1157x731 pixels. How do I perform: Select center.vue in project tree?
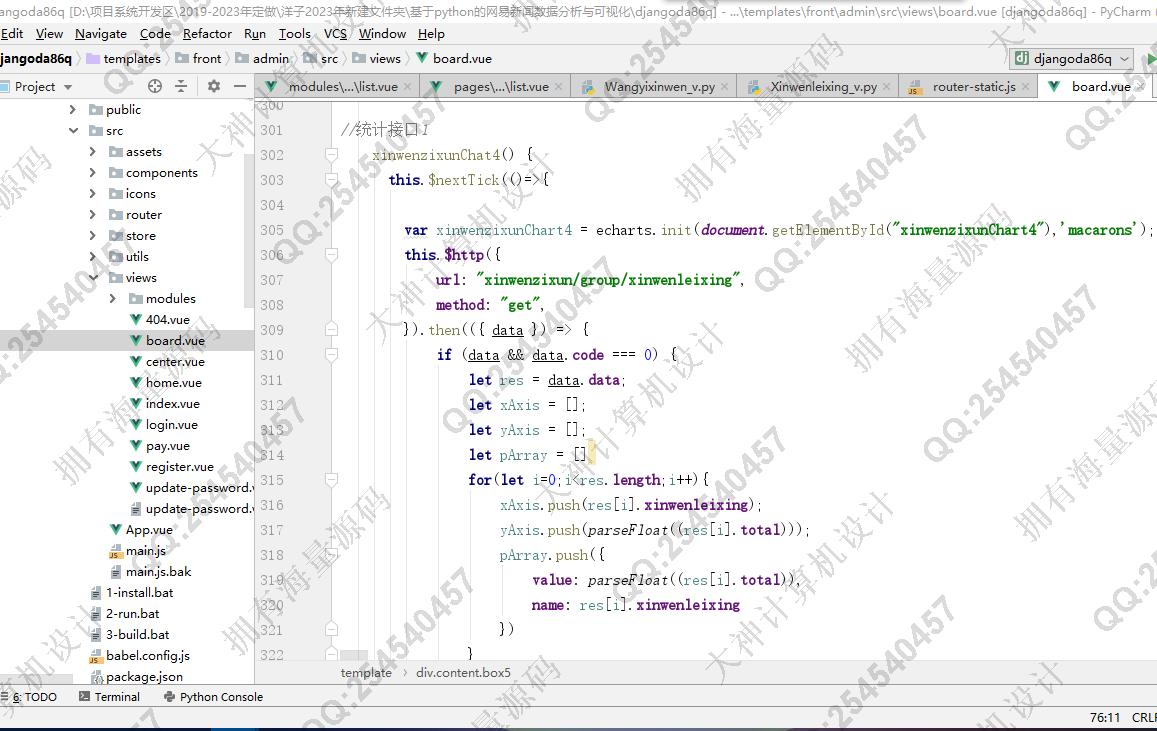pos(175,361)
